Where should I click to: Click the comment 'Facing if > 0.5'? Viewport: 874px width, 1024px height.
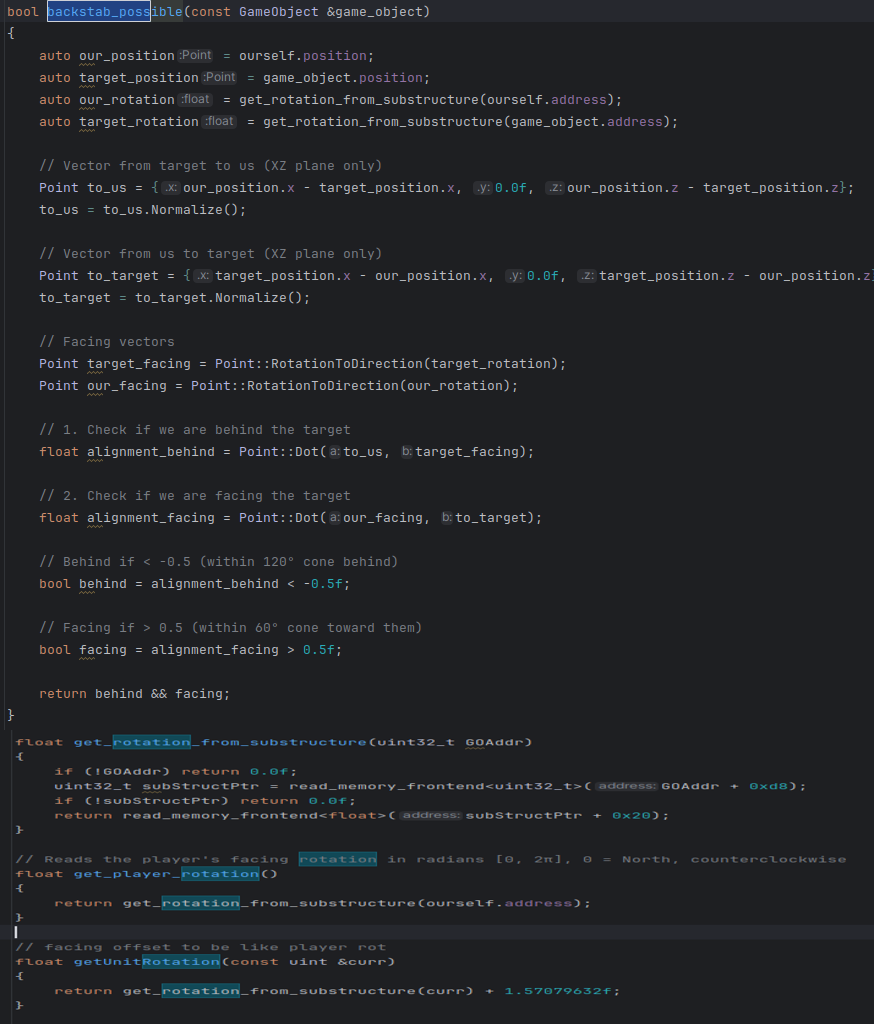point(231,628)
